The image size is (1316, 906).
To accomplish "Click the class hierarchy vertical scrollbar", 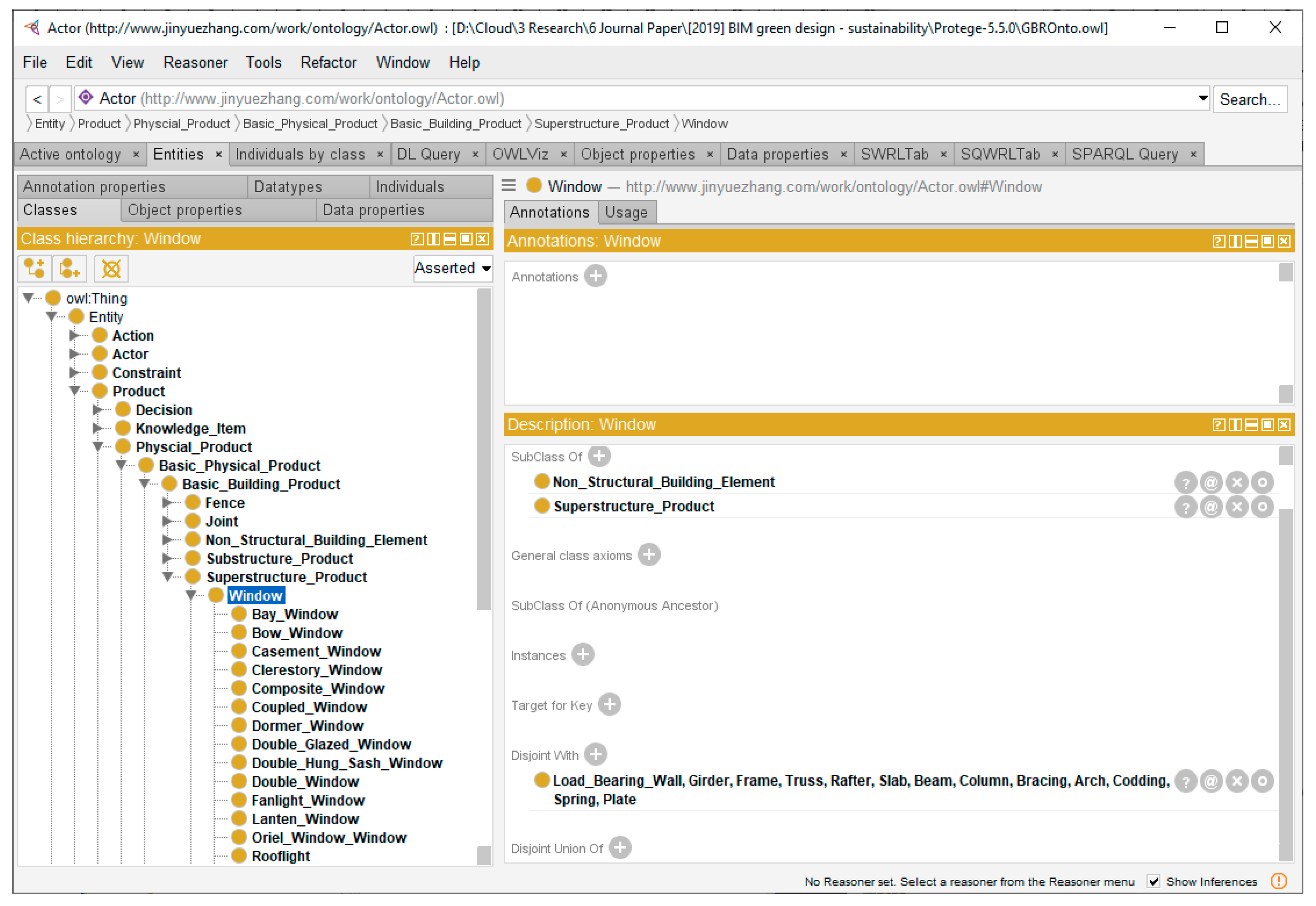I will [x=484, y=448].
